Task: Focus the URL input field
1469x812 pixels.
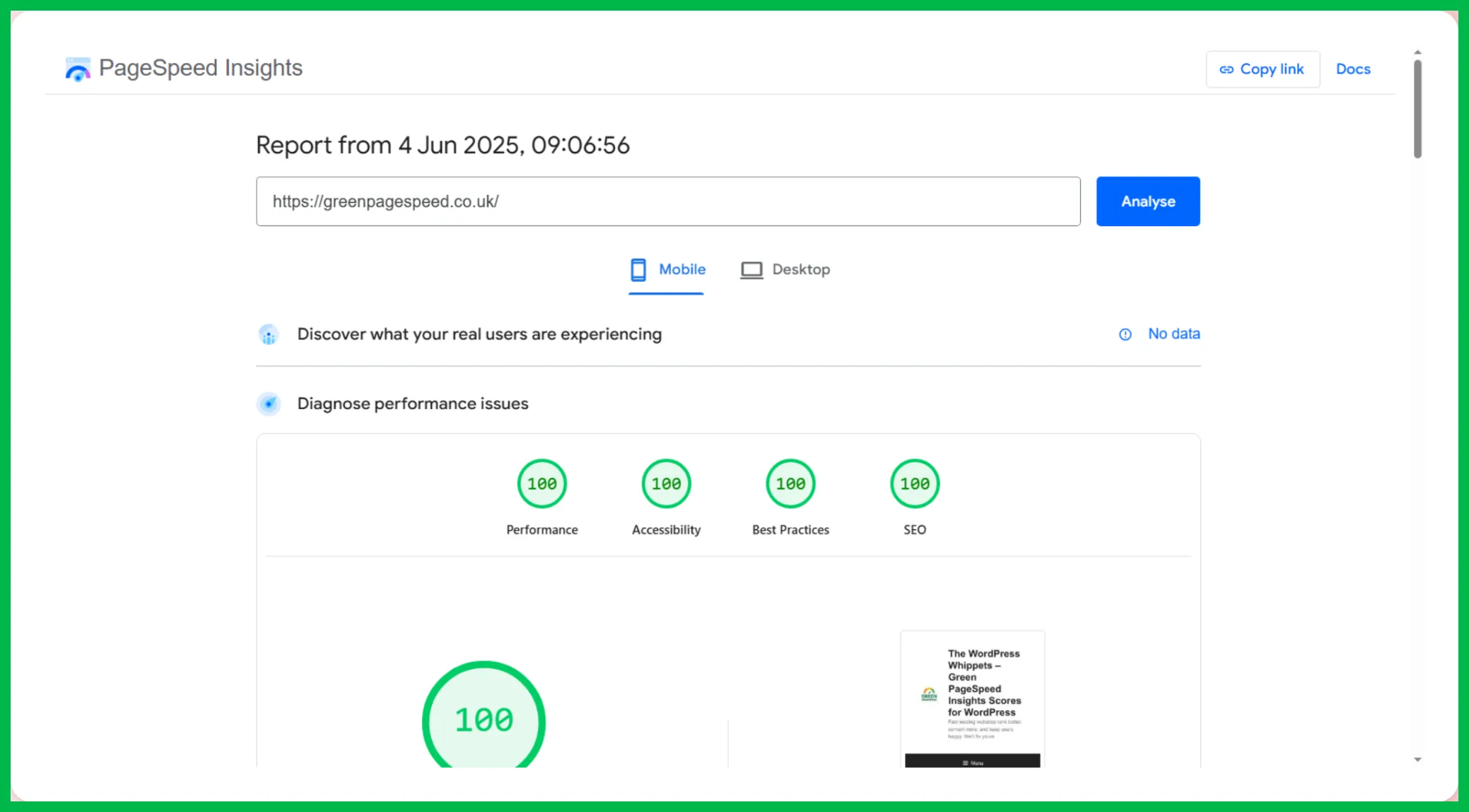Action: click(667, 201)
